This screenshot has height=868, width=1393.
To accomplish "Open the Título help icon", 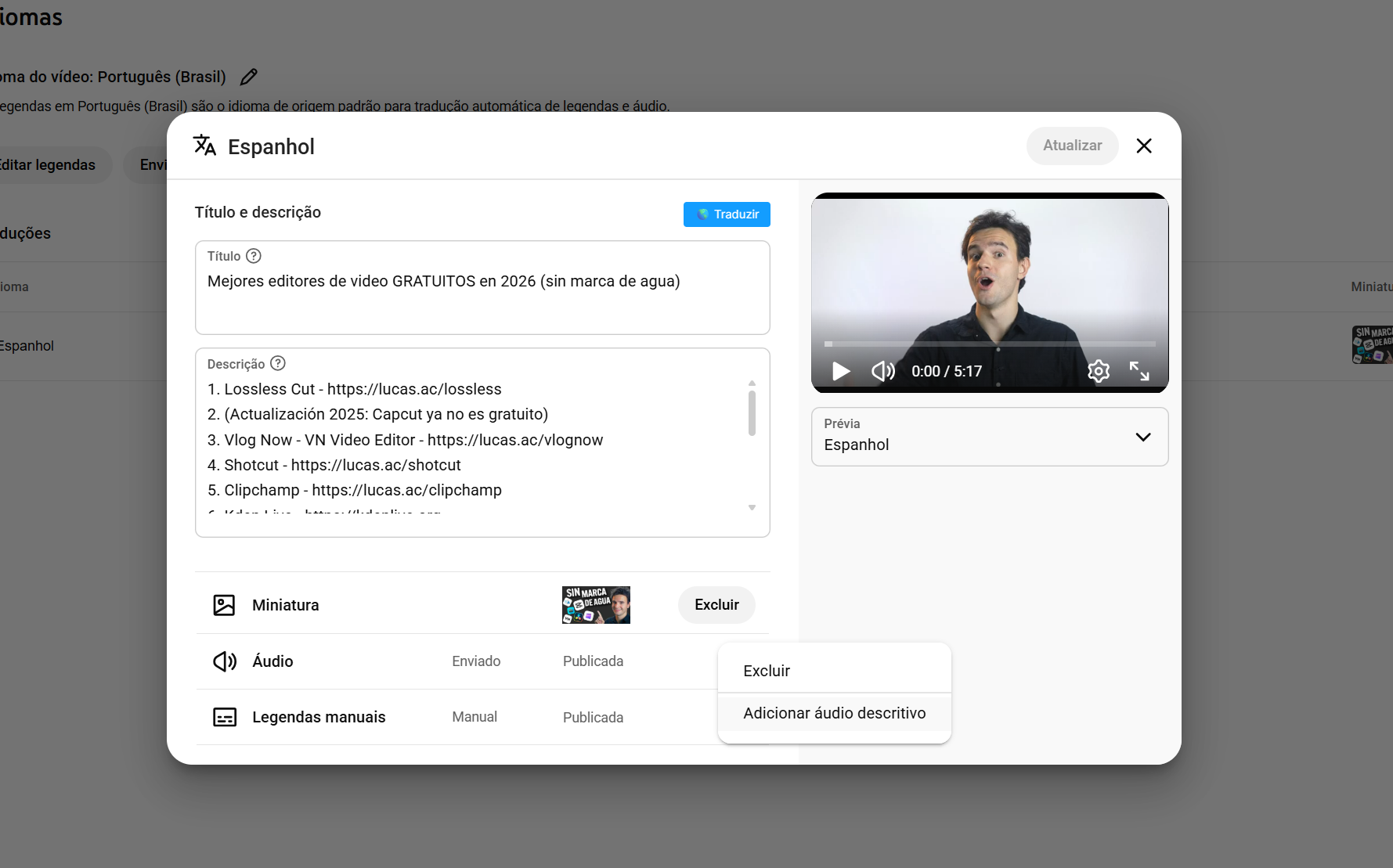I will pyautogui.click(x=254, y=255).
